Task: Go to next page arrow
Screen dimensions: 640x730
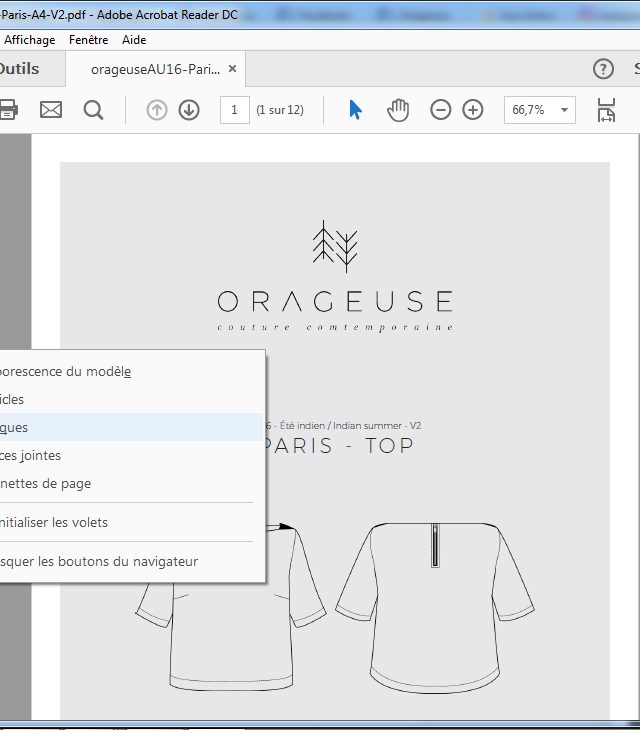Action: (189, 110)
